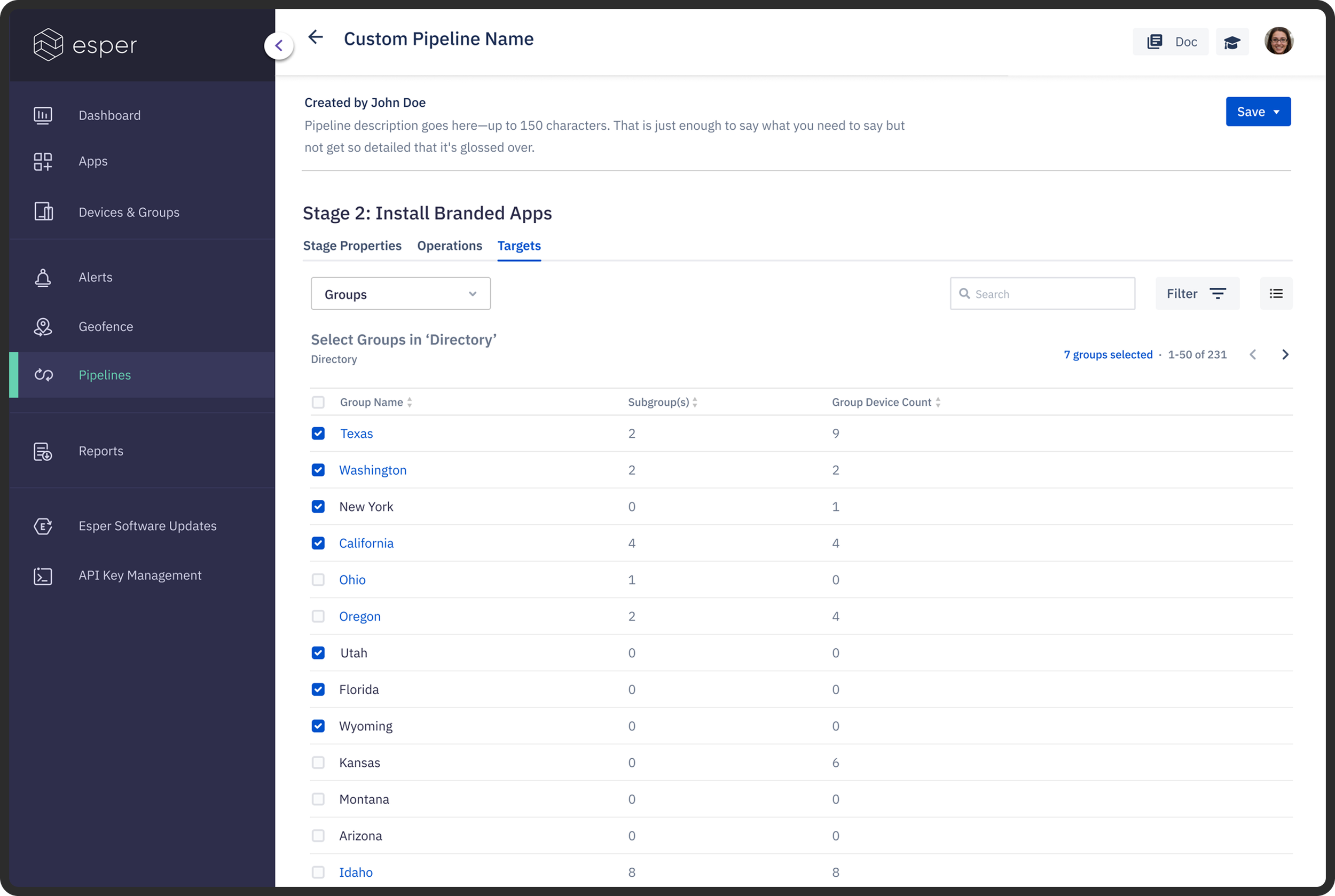
Task: Open the Groups dropdown selector
Action: point(400,294)
